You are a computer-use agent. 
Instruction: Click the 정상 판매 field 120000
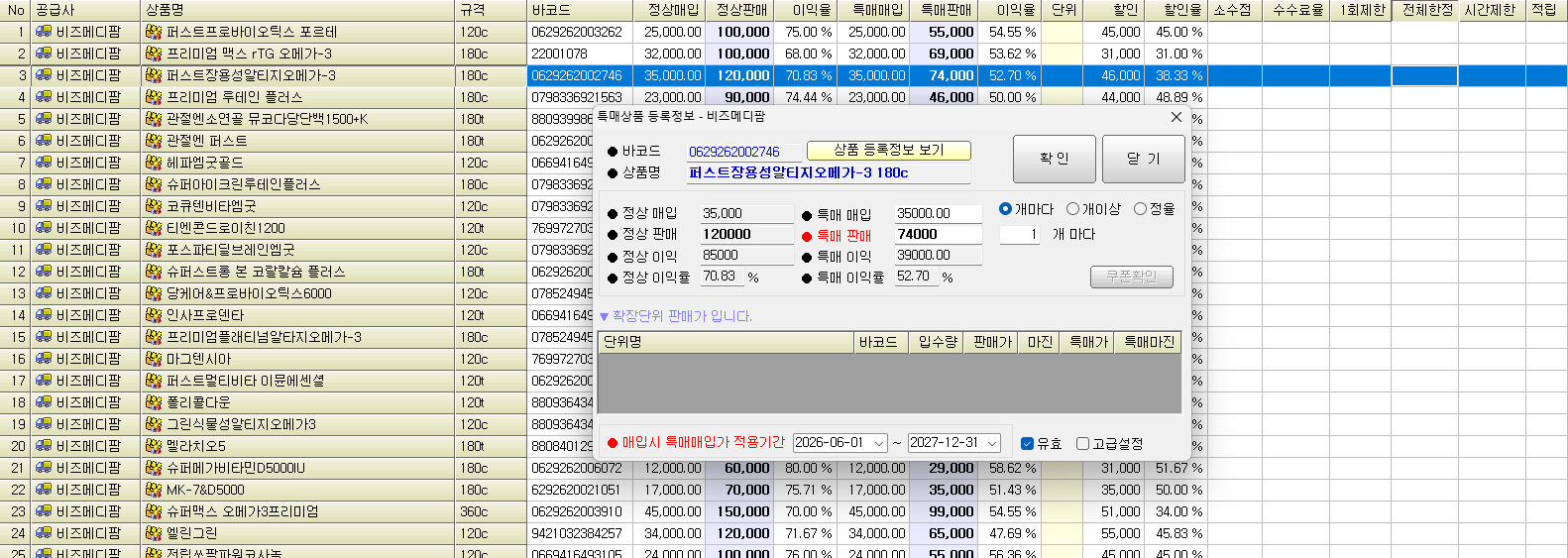click(x=746, y=235)
